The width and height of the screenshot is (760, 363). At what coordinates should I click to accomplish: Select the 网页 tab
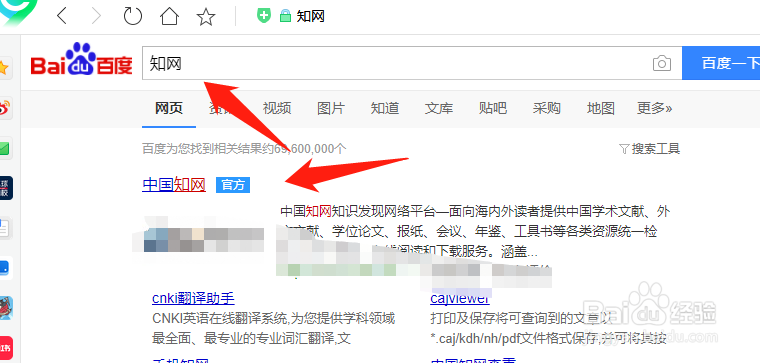coord(169,108)
